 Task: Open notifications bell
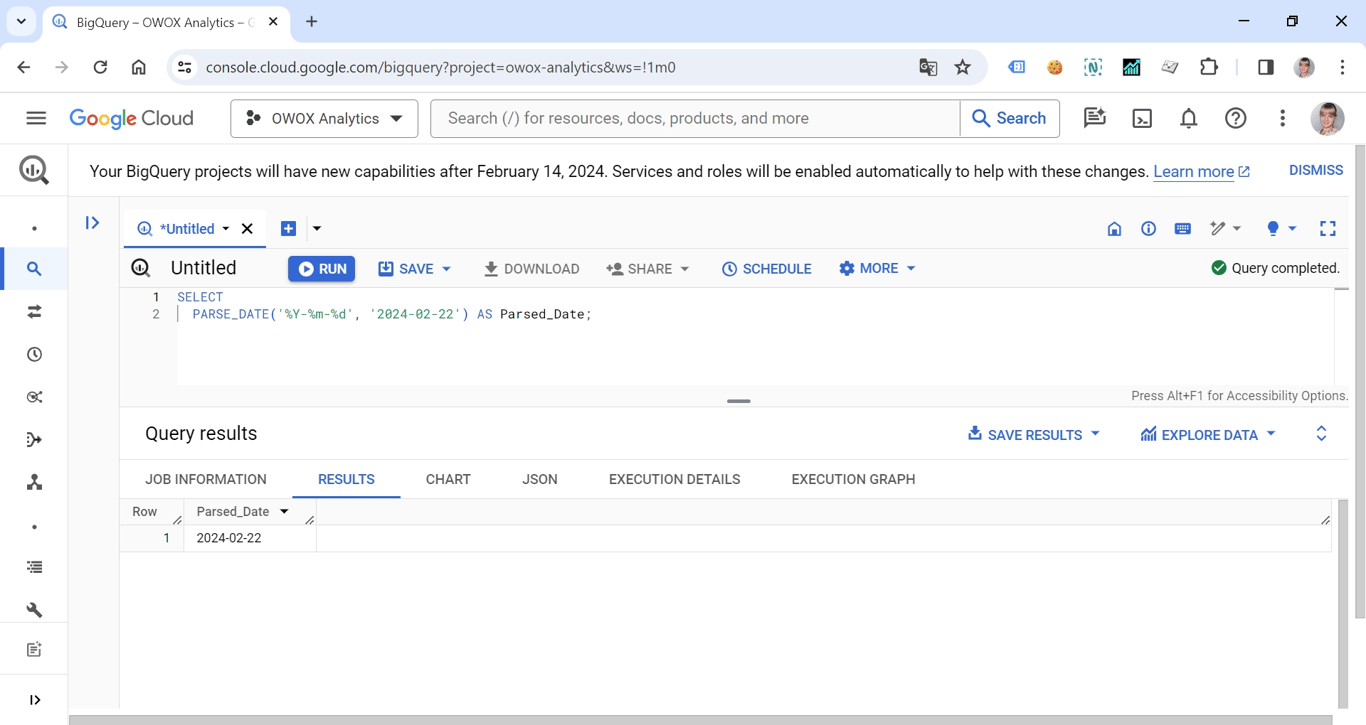1189,118
